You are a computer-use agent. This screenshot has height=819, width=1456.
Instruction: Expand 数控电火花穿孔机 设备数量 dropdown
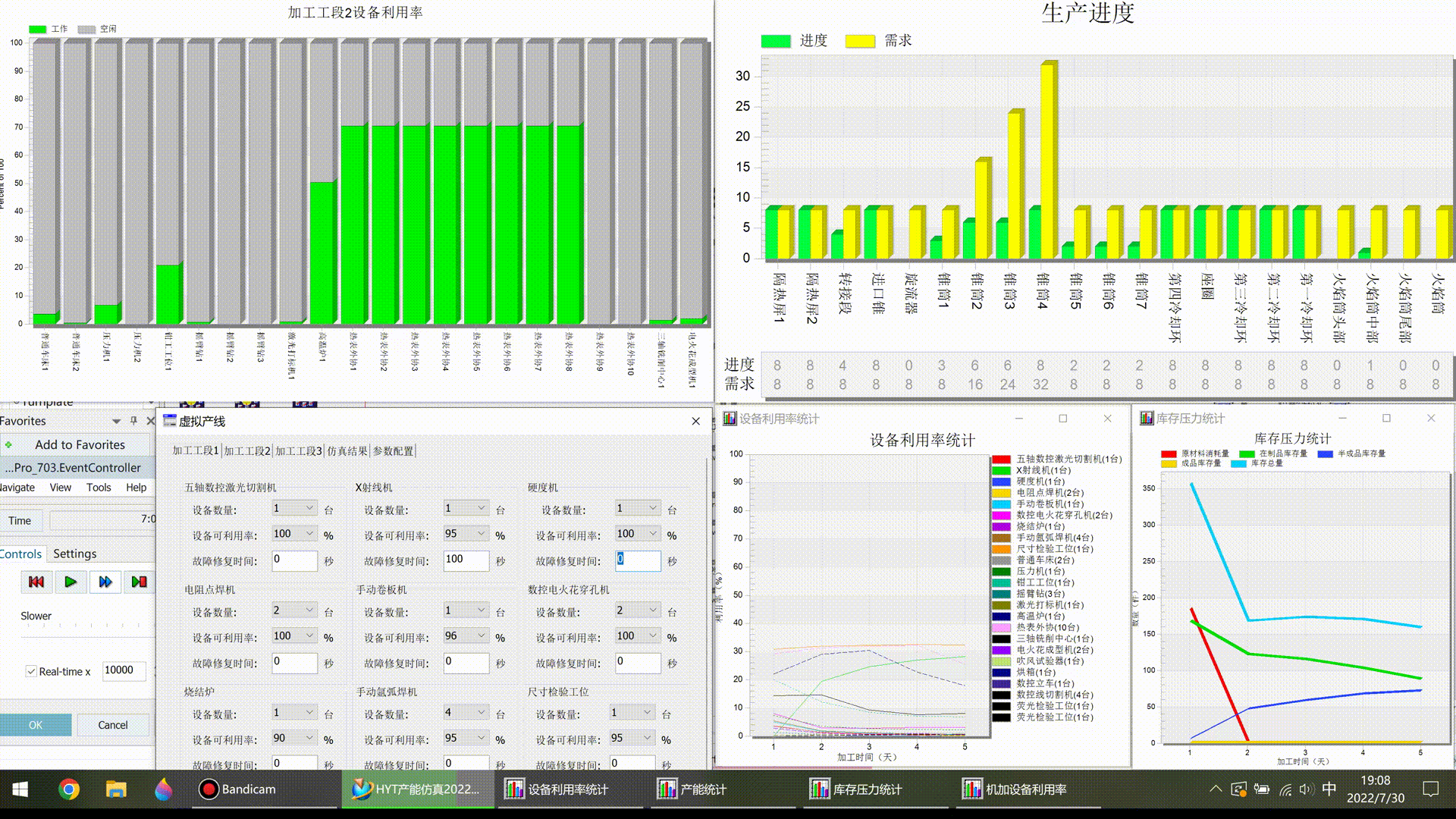point(653,610)
